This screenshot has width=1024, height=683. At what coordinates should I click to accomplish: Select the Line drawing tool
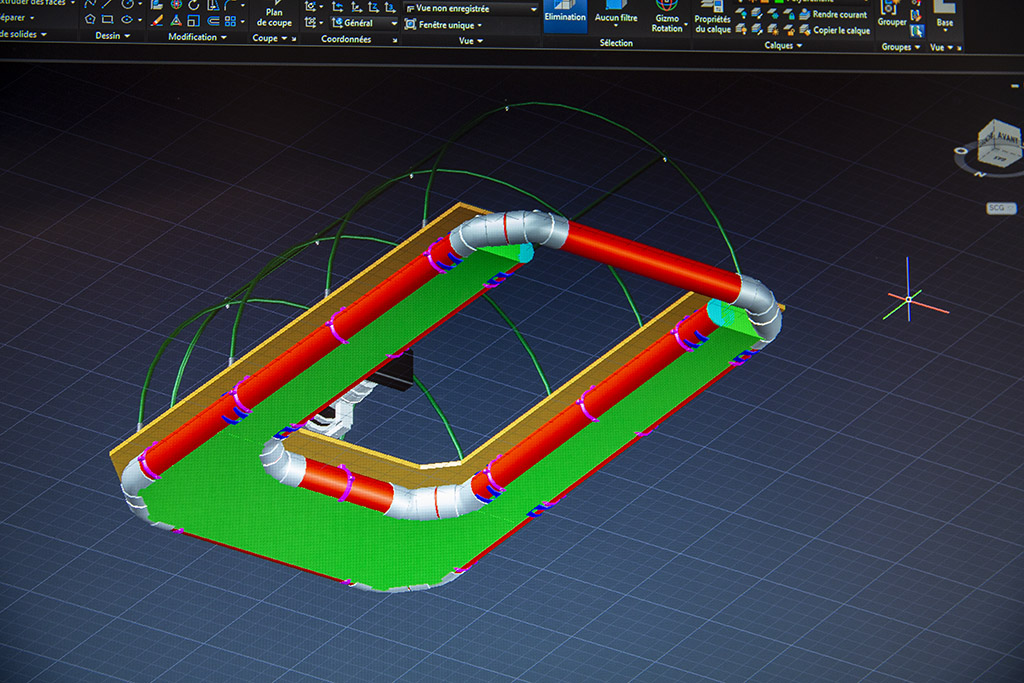point(107,4)
